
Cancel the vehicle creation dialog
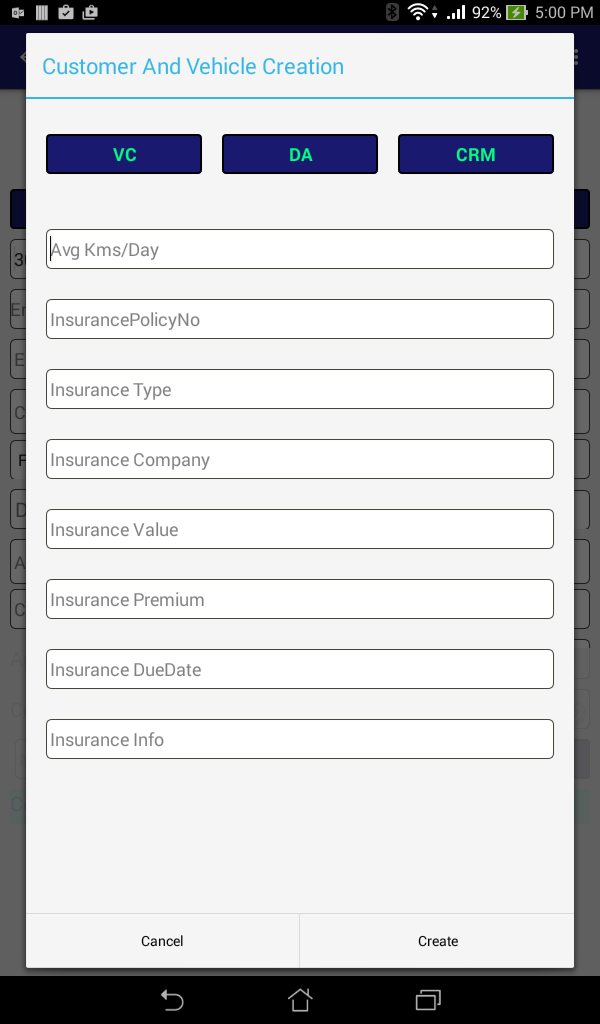pyautogui.click(x=163, y=940)
